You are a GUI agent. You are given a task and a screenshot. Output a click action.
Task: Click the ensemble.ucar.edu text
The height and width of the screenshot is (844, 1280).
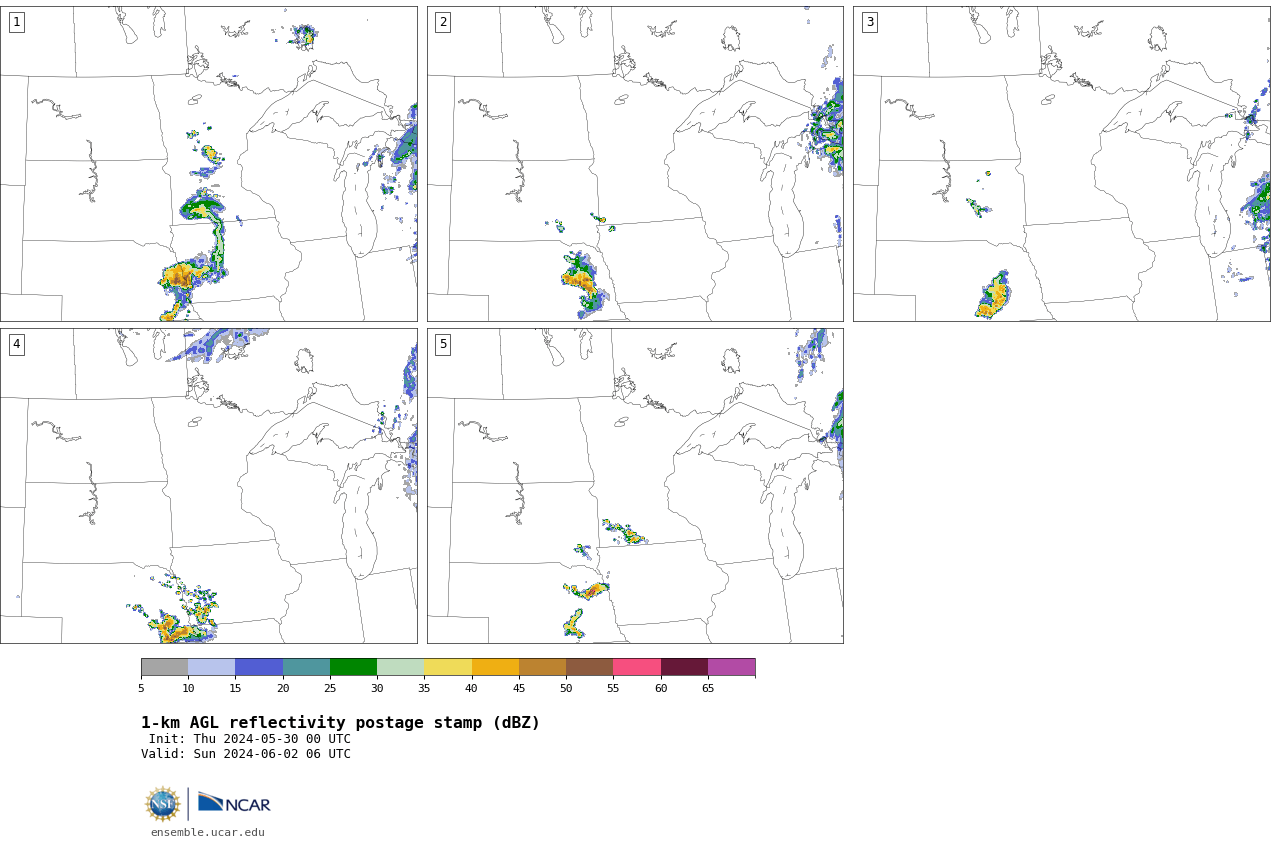tap(208, 832)
